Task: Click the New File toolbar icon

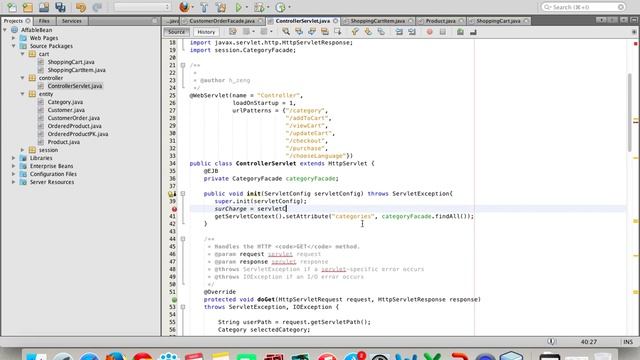Action: 11,7
